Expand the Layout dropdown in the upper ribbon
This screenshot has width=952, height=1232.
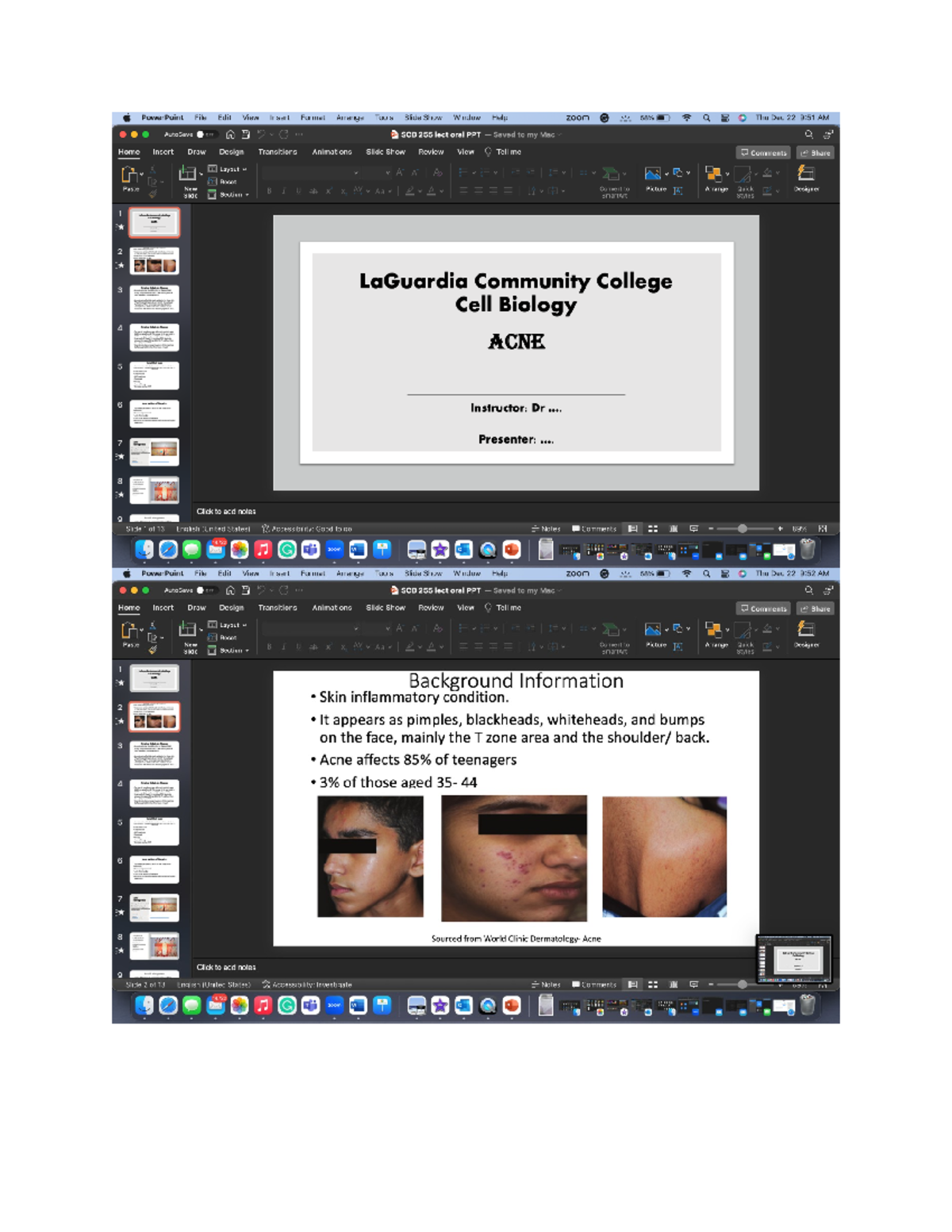[x=228, y=169]
